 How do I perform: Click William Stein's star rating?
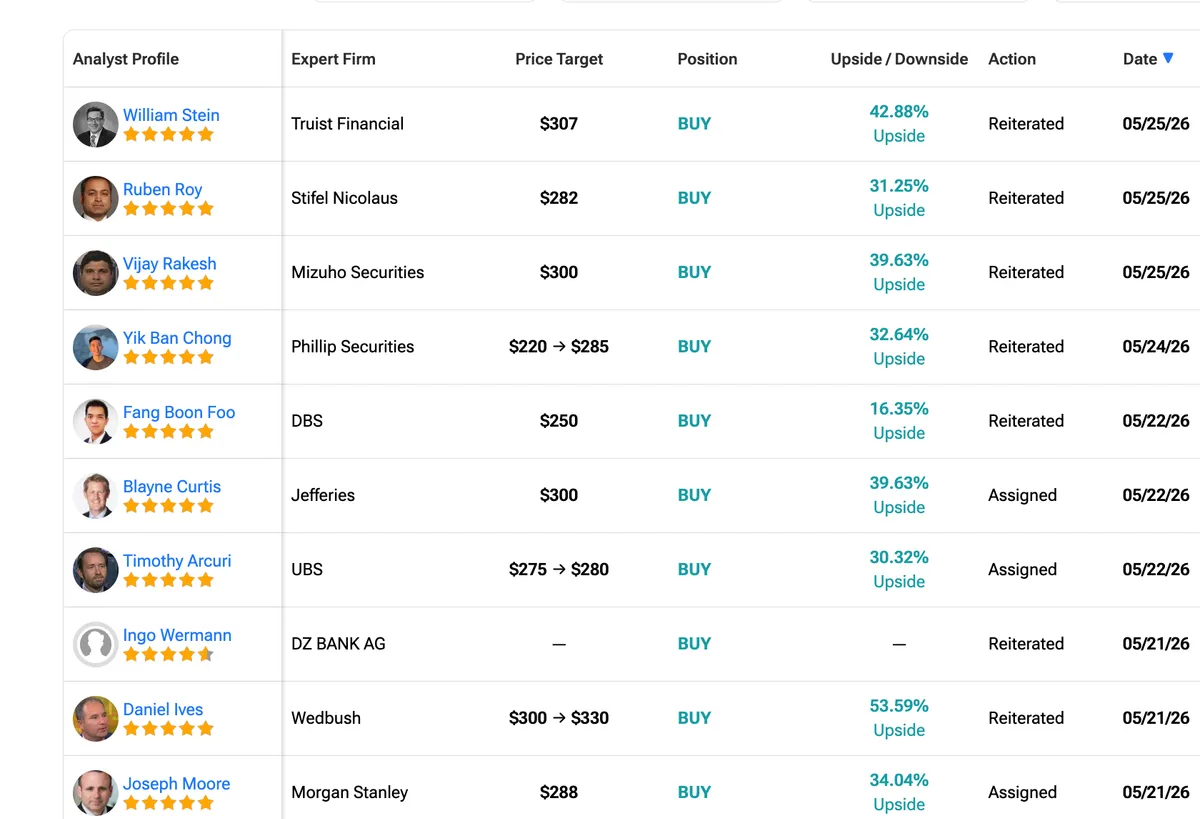[169, 134]
